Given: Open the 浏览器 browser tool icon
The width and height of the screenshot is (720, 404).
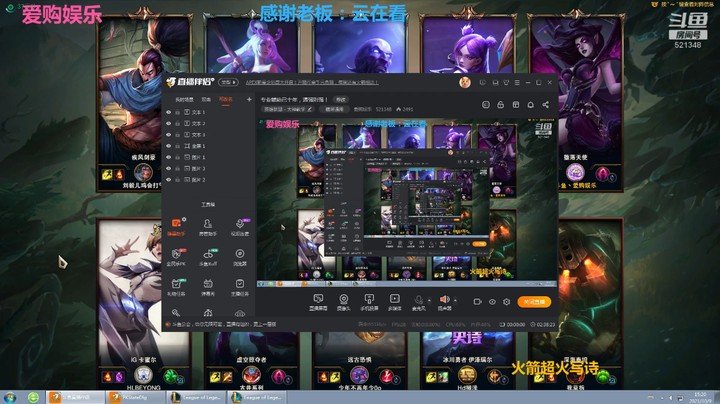Looking at the screenshot, I should pos(240,254).
